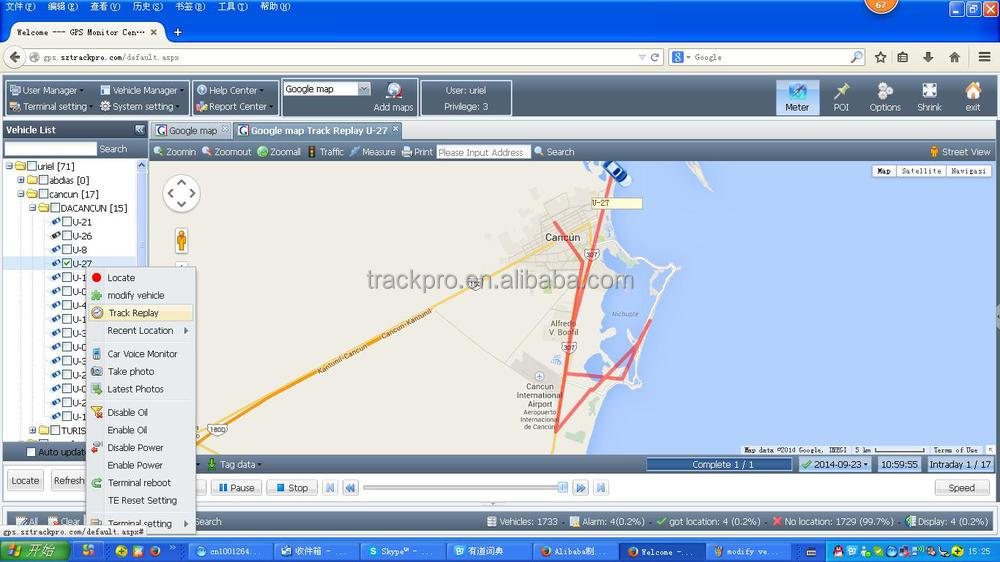Open the Google map type dropdown
The width and height of the screenshot is (1000, 562).
[x=364, y=89]
